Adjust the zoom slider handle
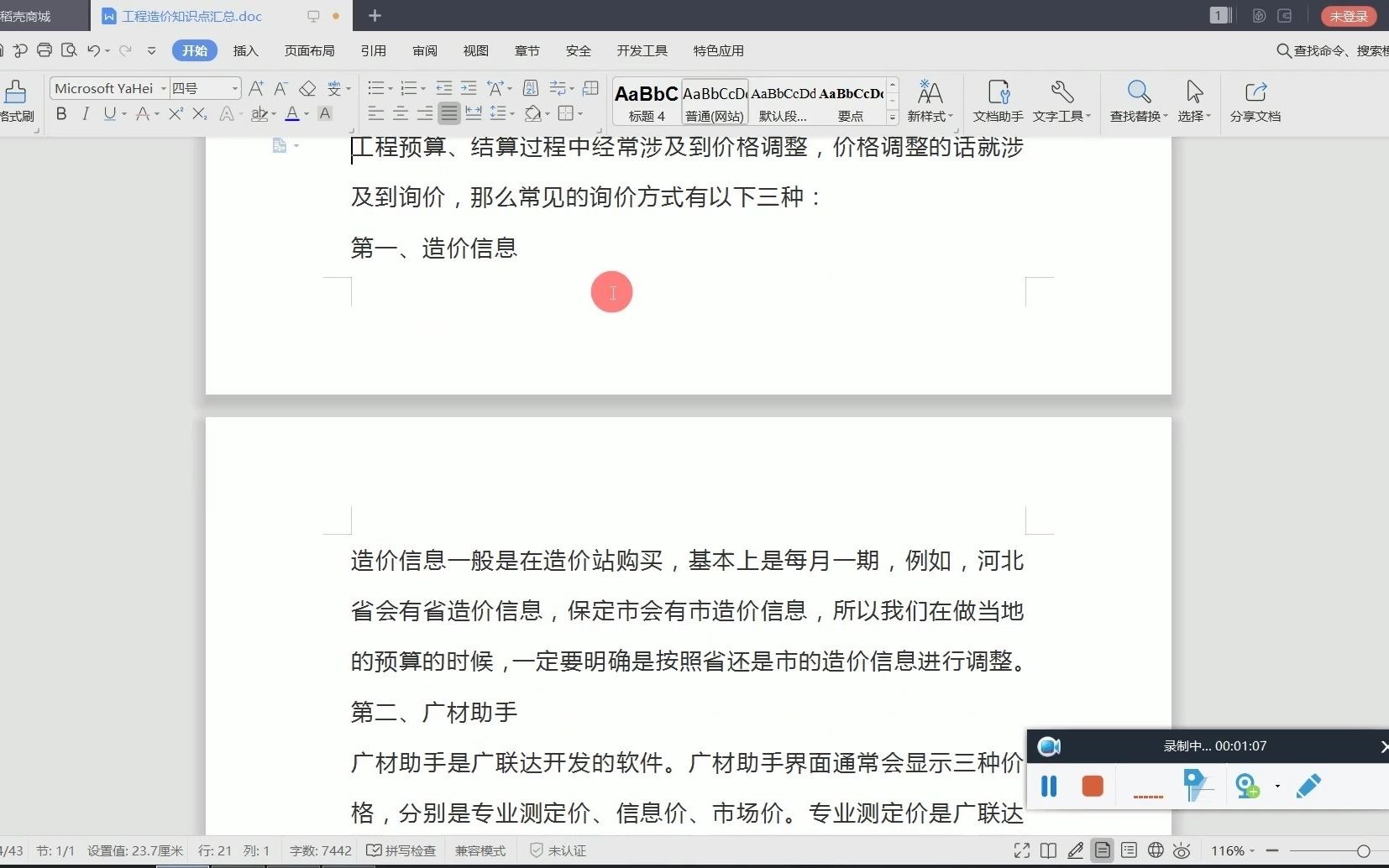This screenshot has width=1389, height=868. pyautogui.click(x=1363, y=850)
